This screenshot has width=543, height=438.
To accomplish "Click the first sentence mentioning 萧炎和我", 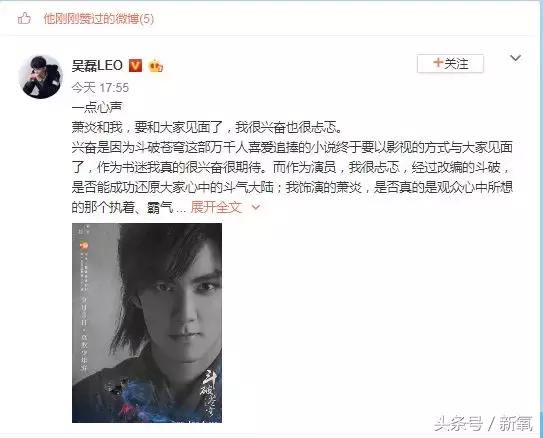I will 207,128.
